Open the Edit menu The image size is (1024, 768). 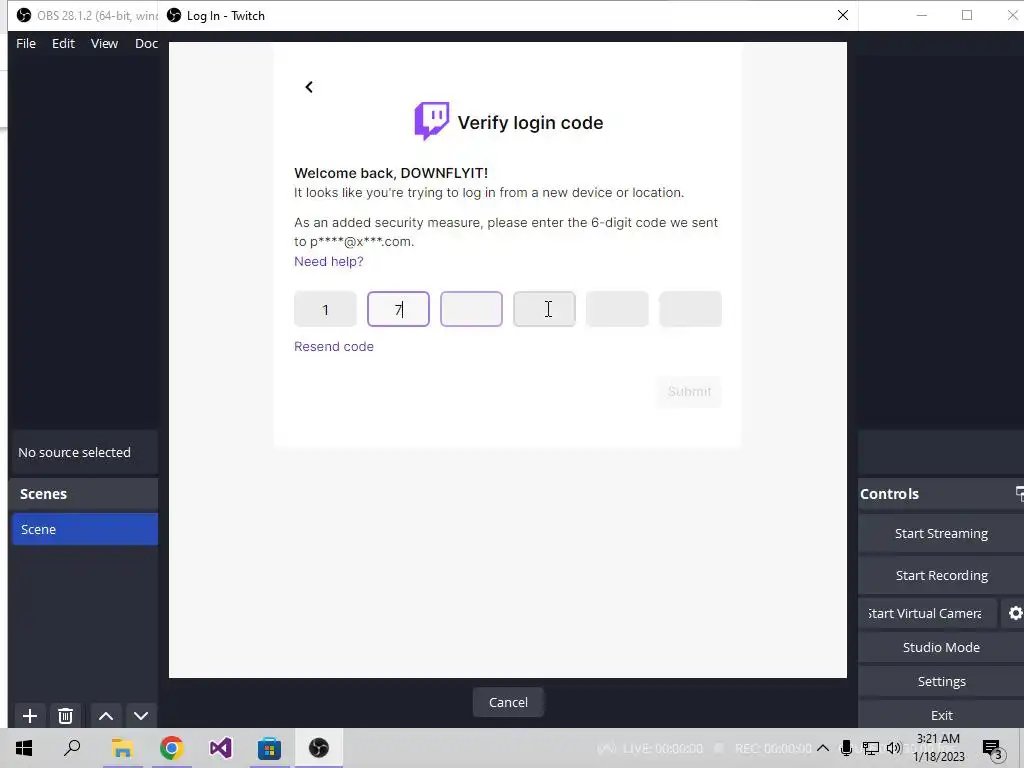coord(63,43)
